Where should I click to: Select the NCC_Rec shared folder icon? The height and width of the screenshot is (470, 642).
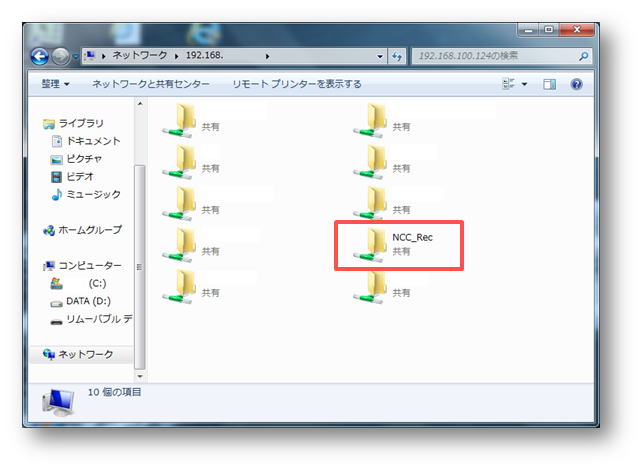pyautogui.click(x=371, y=245)
